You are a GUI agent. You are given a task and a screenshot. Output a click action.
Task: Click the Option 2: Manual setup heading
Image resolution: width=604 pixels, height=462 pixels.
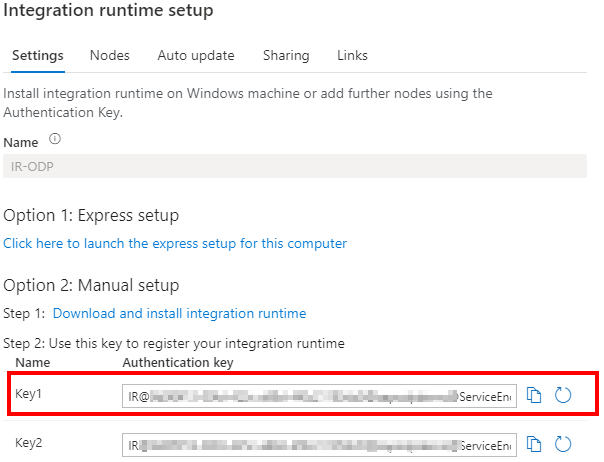tap(91, 286)
